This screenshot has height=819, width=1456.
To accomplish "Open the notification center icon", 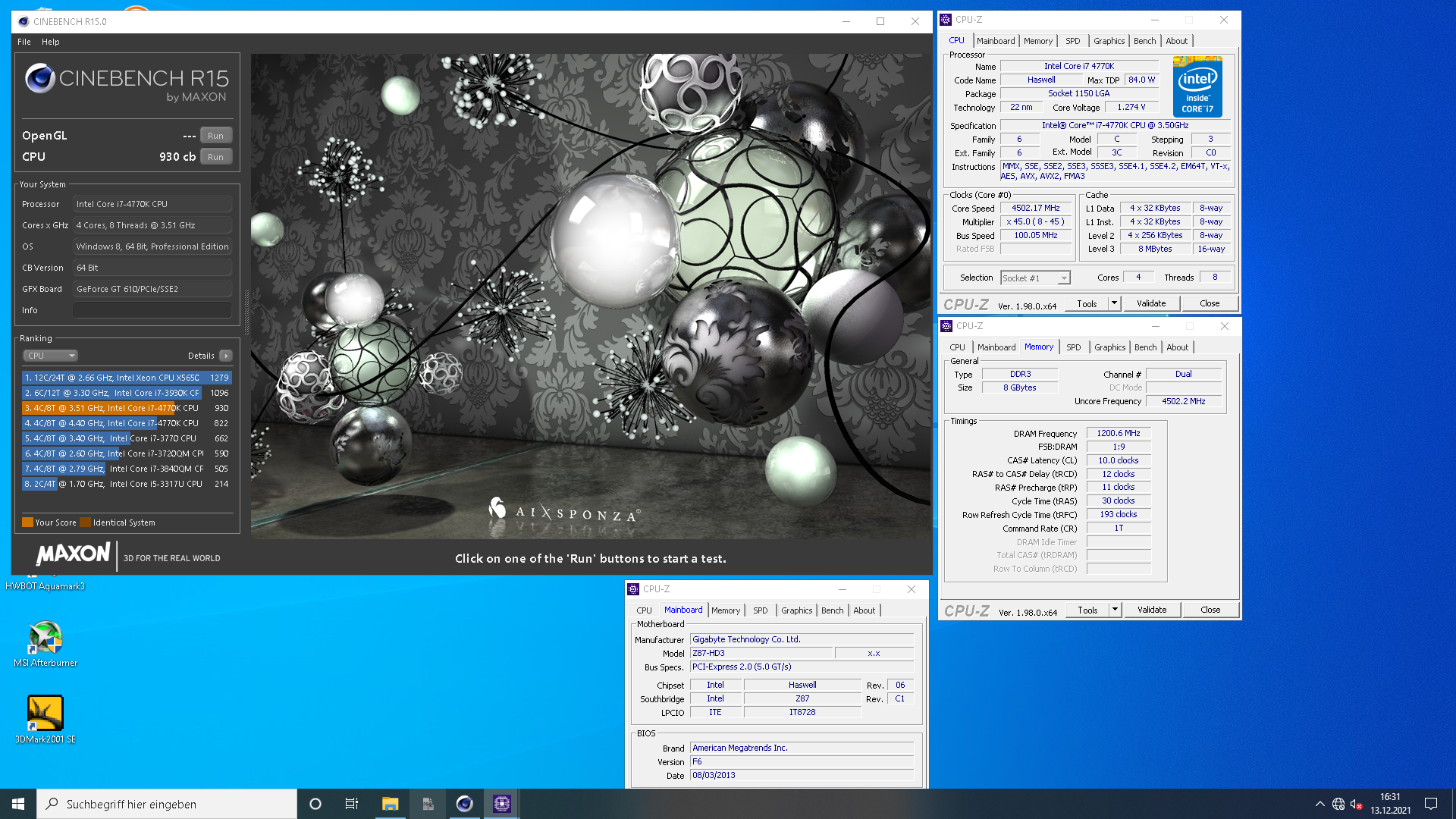I will click(x=1431, y=804).
